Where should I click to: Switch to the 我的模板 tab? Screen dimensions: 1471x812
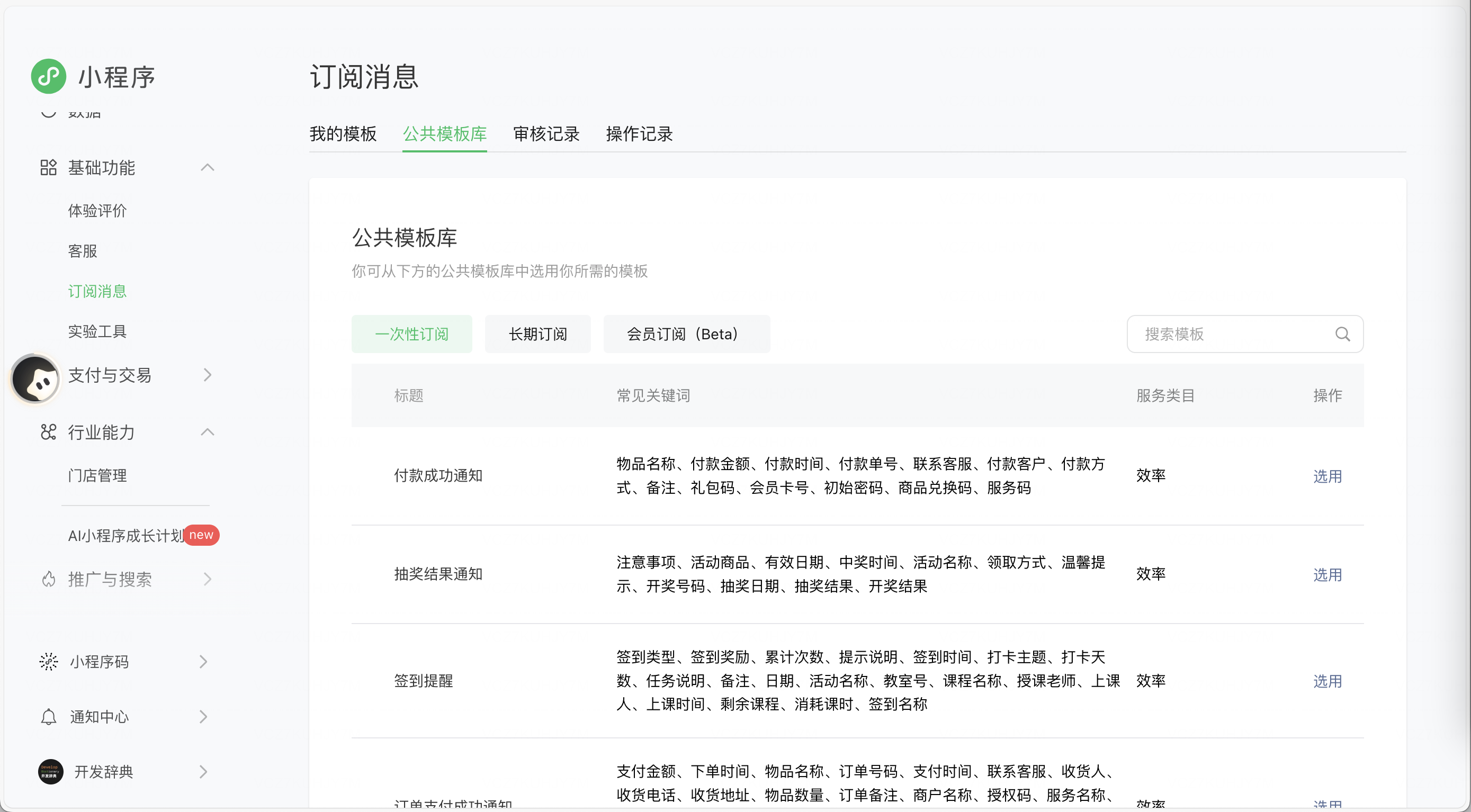[343, 134]
